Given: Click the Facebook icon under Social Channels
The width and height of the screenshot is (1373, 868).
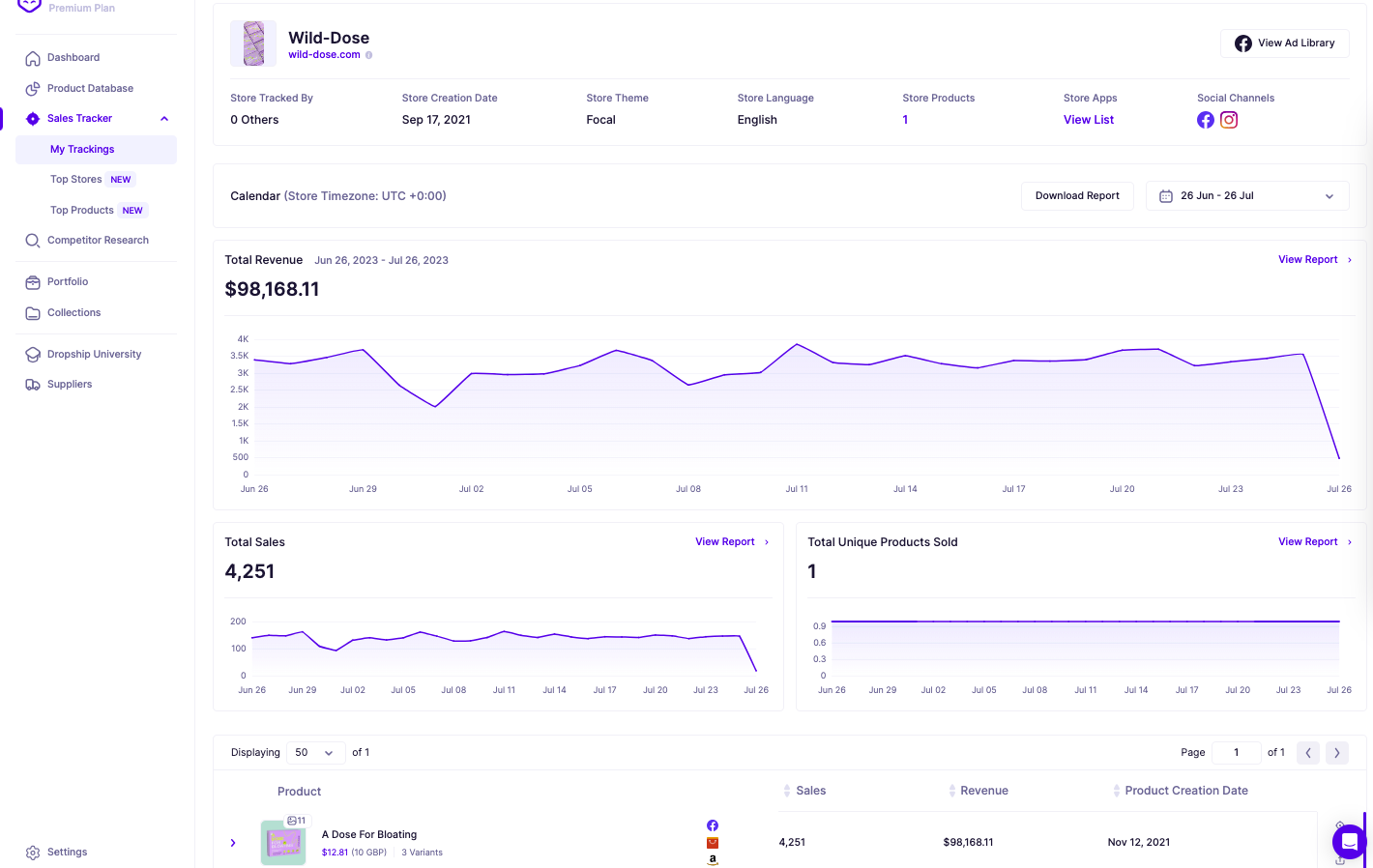Looking at the screenshot, I should pyautogui.click(x=1206, y=120).
